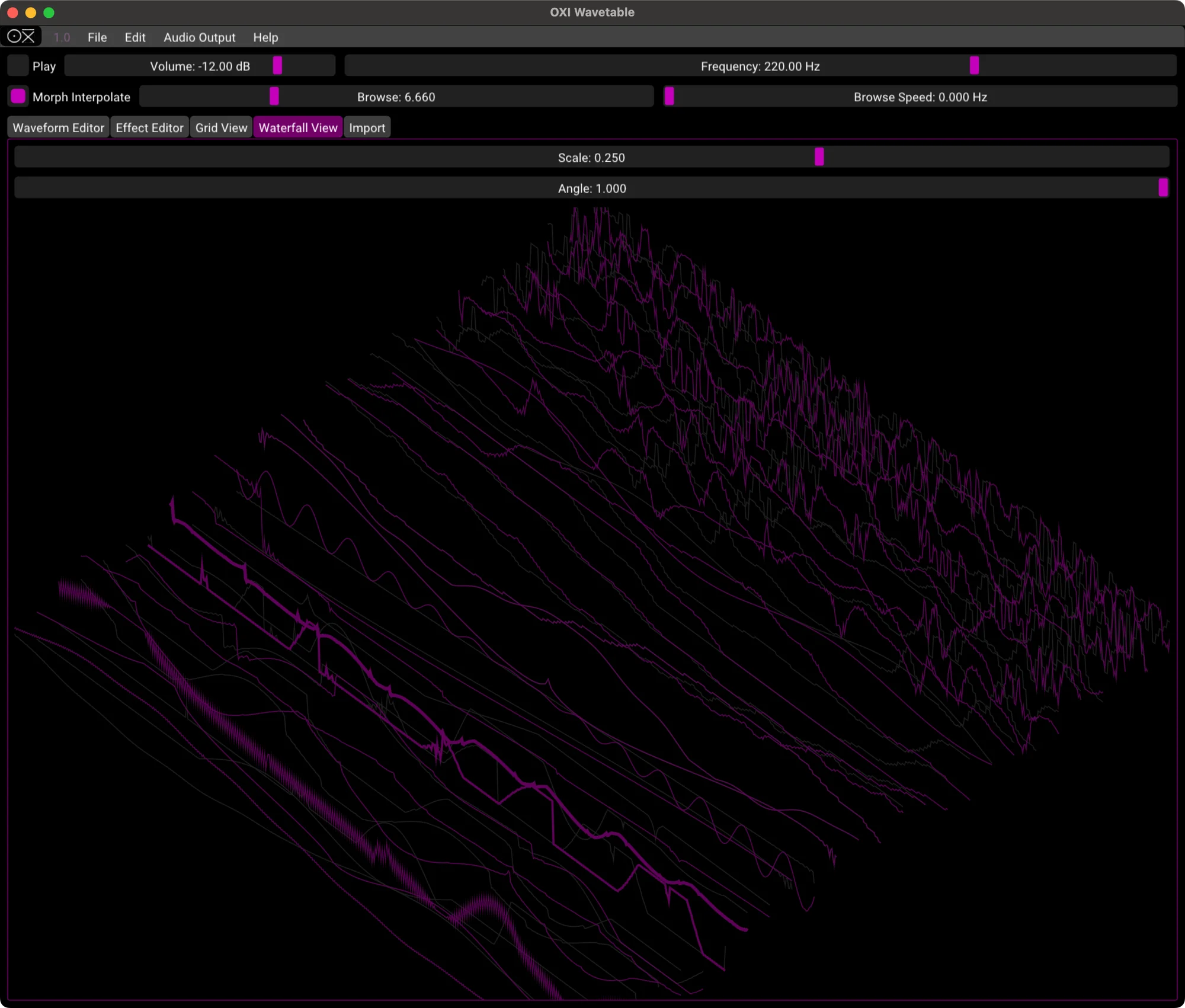
Task: Click the Volume slider handle
Action: click(277, 66)
